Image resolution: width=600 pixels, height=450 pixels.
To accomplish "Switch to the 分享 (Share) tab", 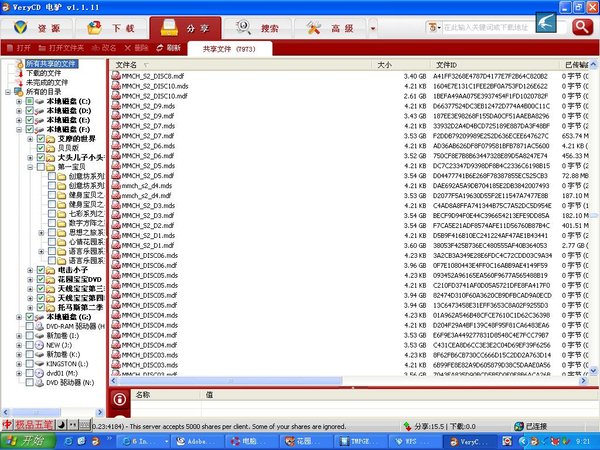I will pyautogui.click(x=185, y=28).
